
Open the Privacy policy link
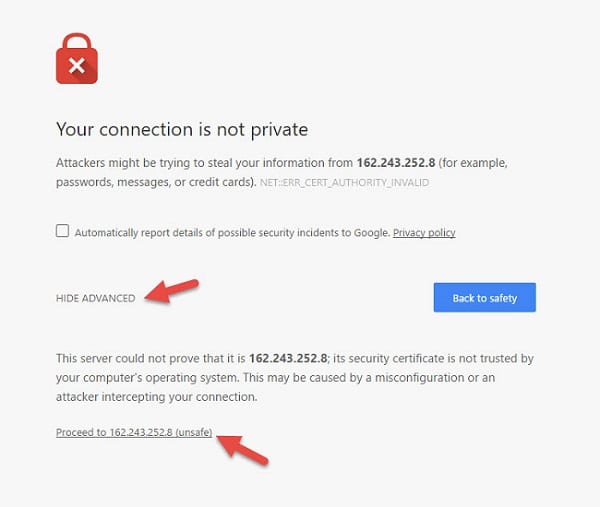[424, 233]
